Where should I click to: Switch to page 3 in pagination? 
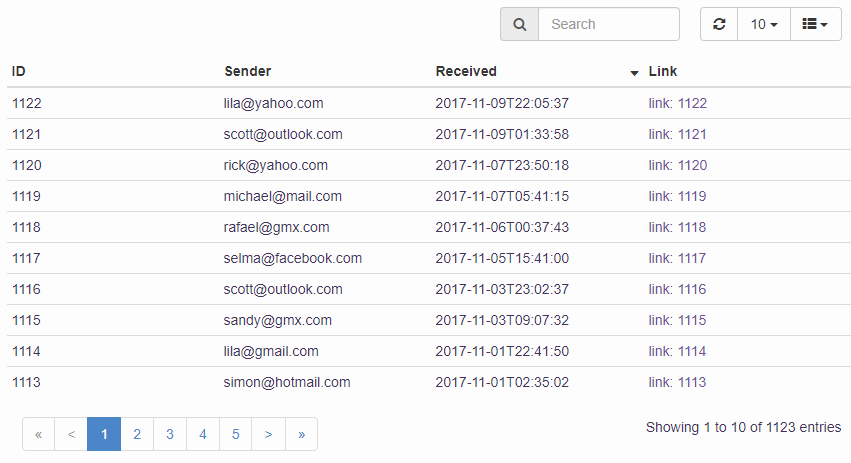pyautogui.click(x=170, y=434)
